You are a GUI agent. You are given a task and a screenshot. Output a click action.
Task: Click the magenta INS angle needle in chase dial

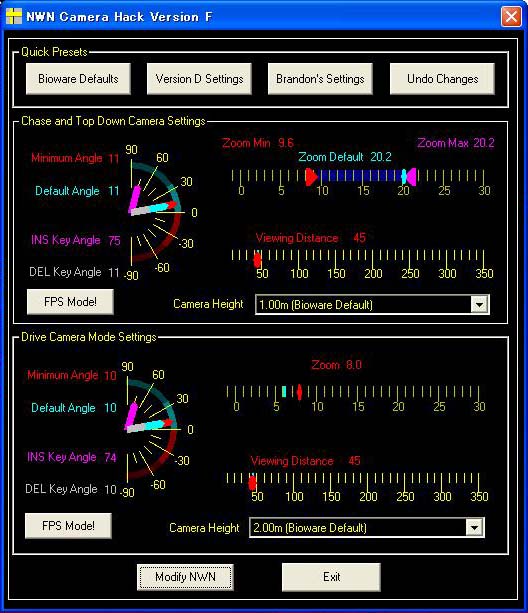(135, 199)
